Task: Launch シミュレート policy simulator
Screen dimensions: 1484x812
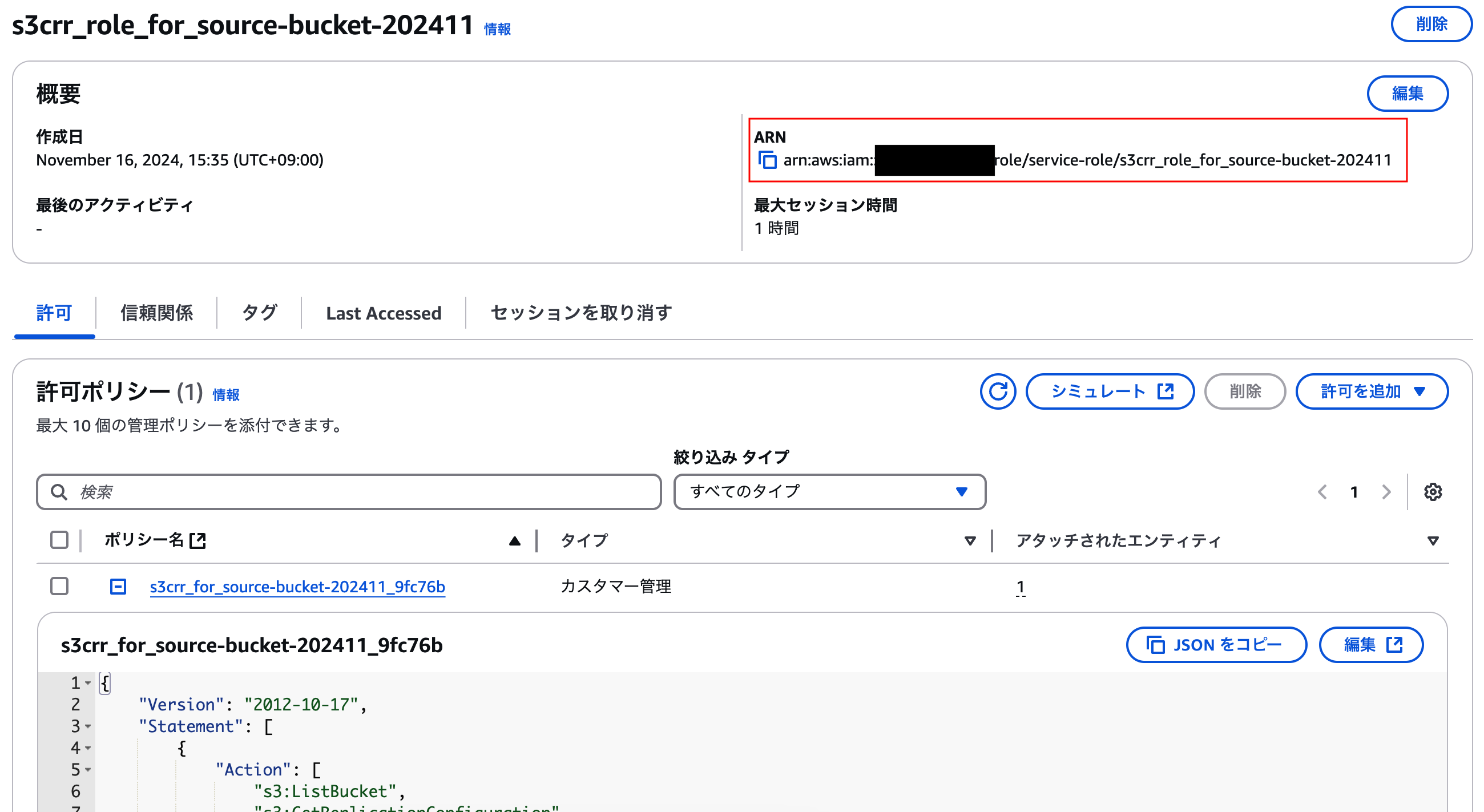Action: [x=1110, y=391]
